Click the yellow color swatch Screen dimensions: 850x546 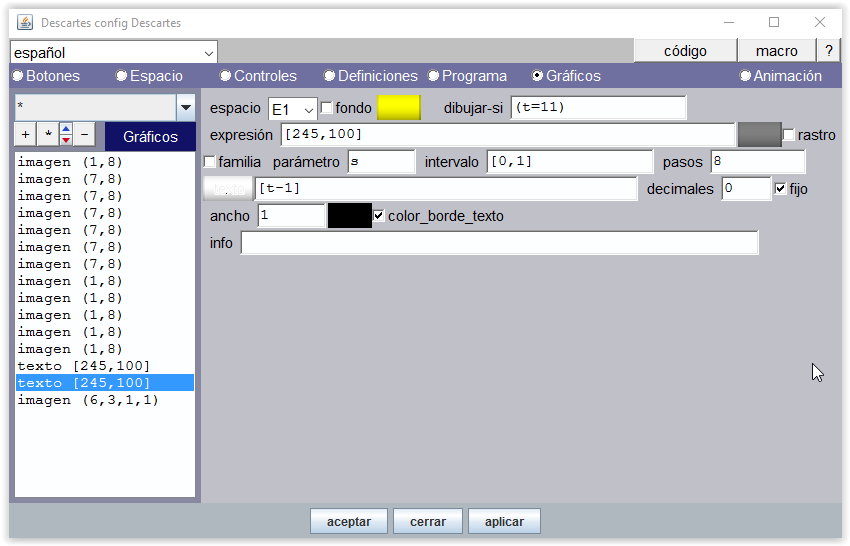pyautogui.click(x=398, y=108)
